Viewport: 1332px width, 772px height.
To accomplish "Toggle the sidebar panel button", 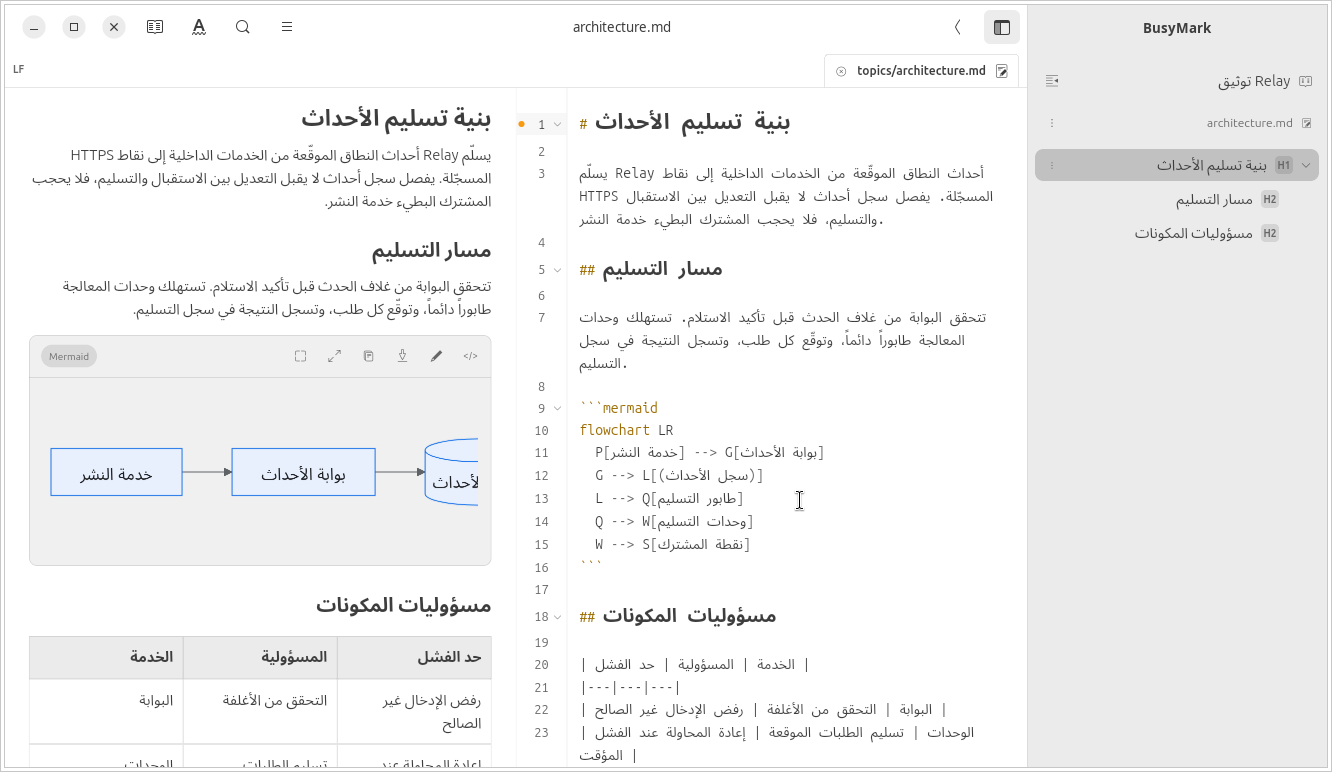I will point(1002,27).
